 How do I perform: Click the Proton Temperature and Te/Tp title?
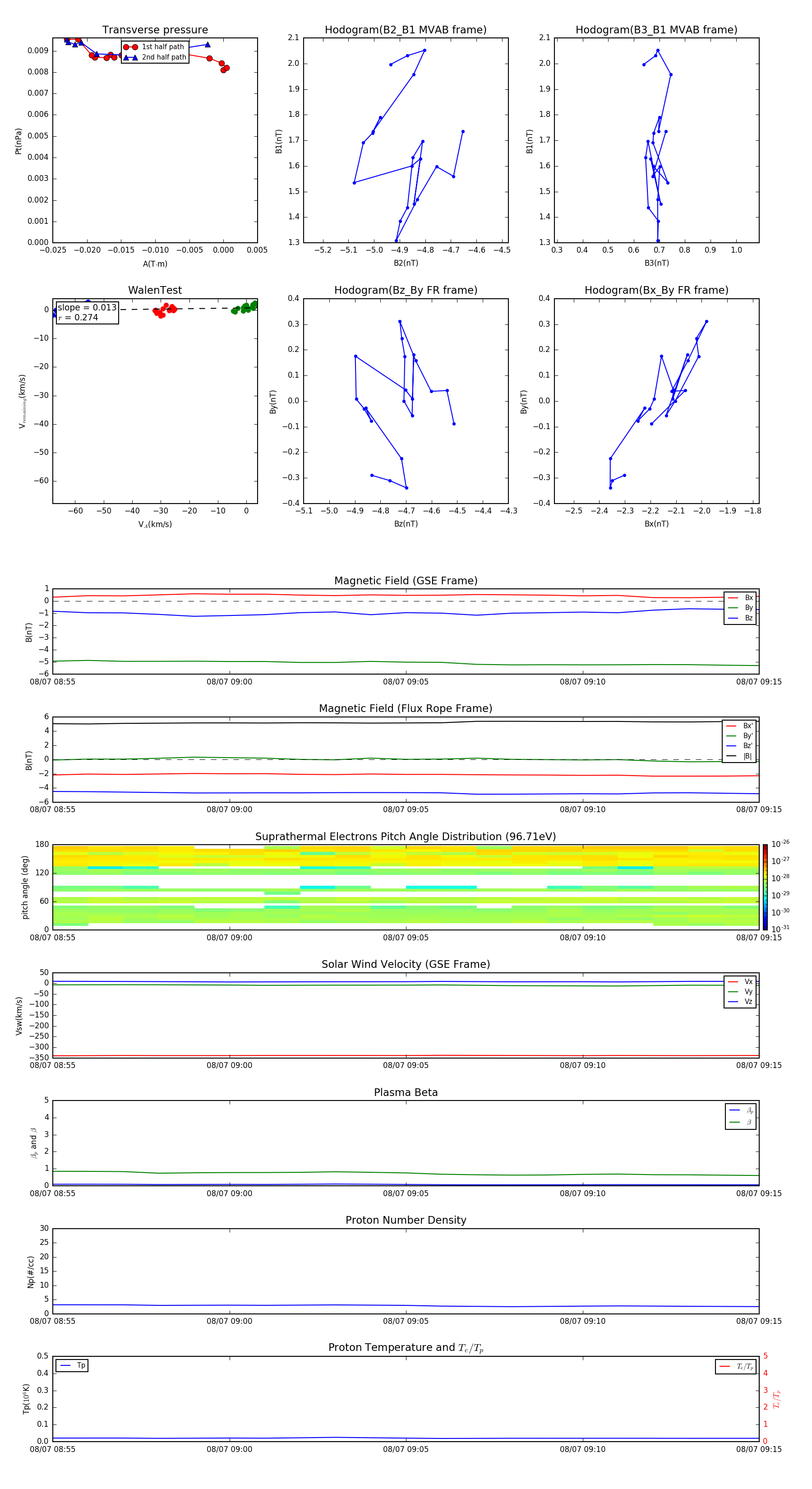tap(406, 1347)
